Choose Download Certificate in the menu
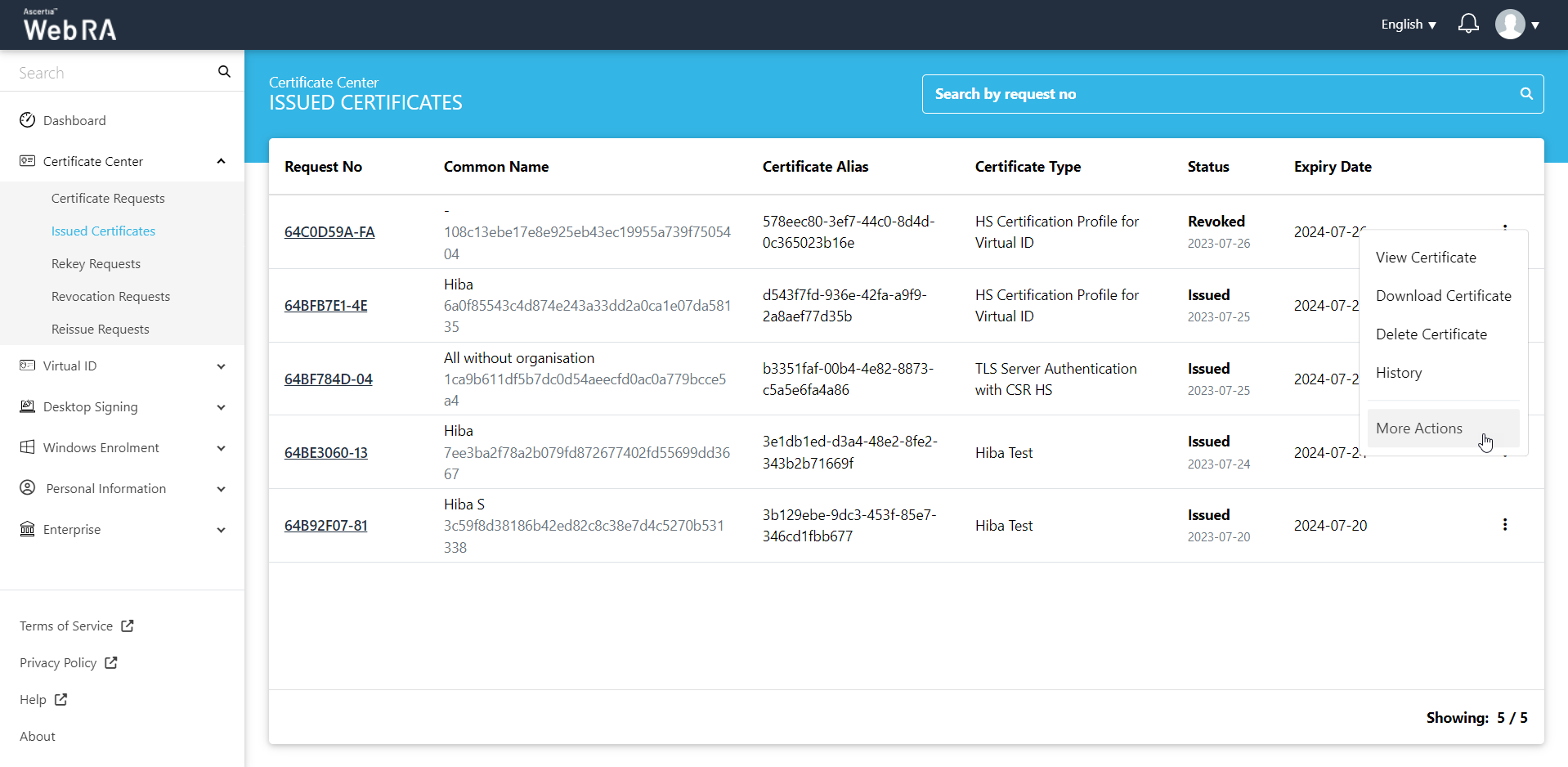1568x767 pixels. (1443, 296)
